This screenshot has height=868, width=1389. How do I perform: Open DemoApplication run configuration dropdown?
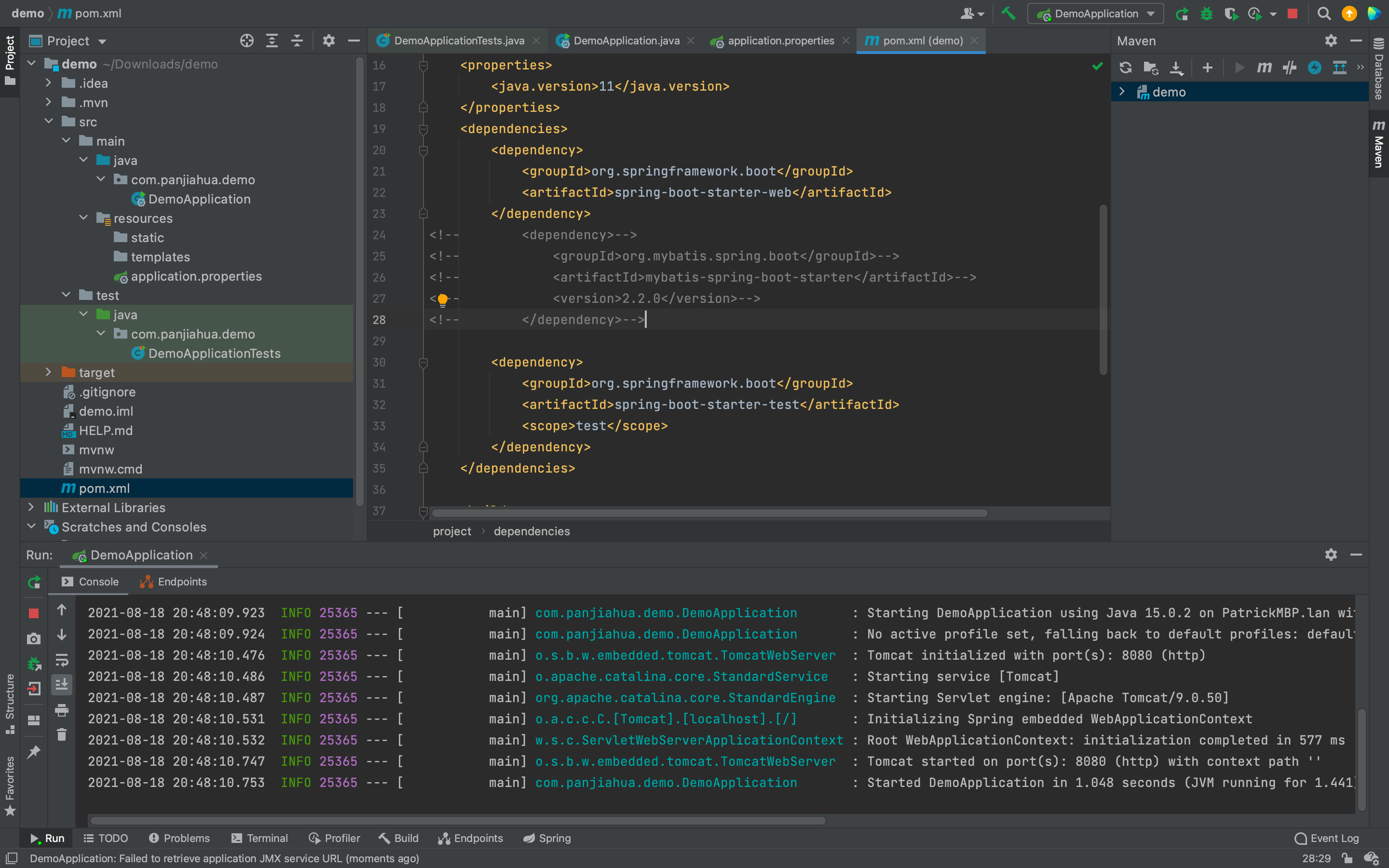click(1096, 13)
